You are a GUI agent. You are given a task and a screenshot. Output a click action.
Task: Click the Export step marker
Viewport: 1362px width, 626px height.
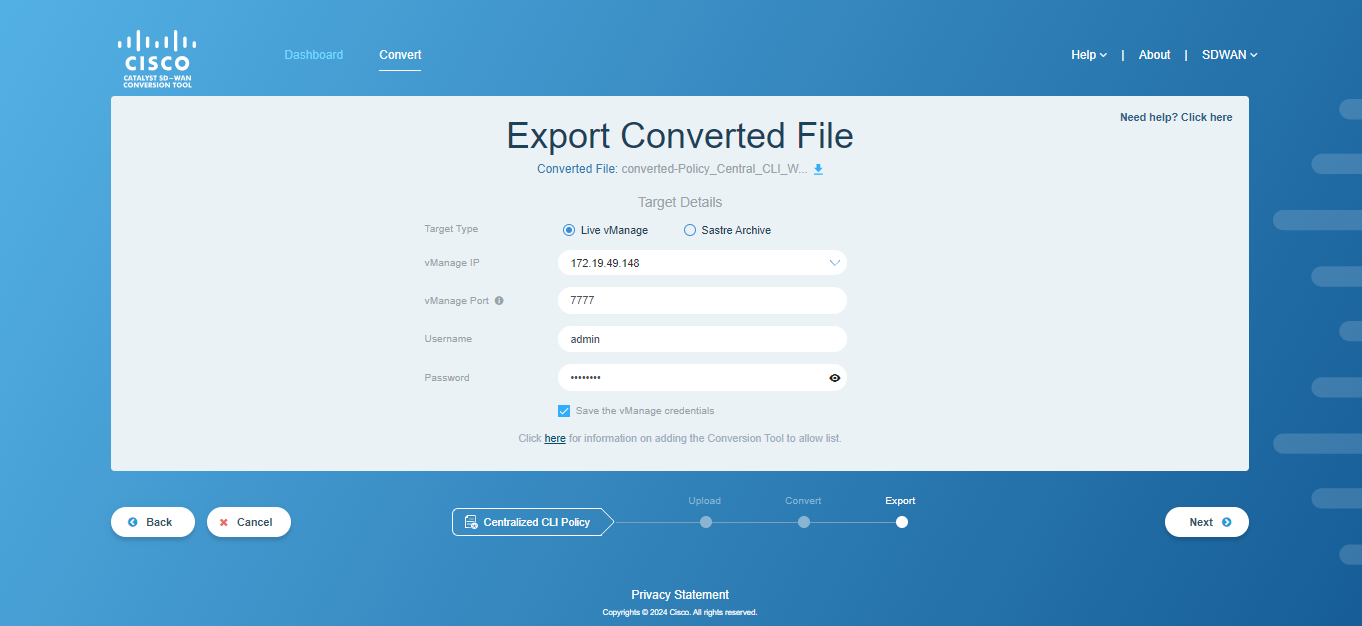click(x=902, y=522)
